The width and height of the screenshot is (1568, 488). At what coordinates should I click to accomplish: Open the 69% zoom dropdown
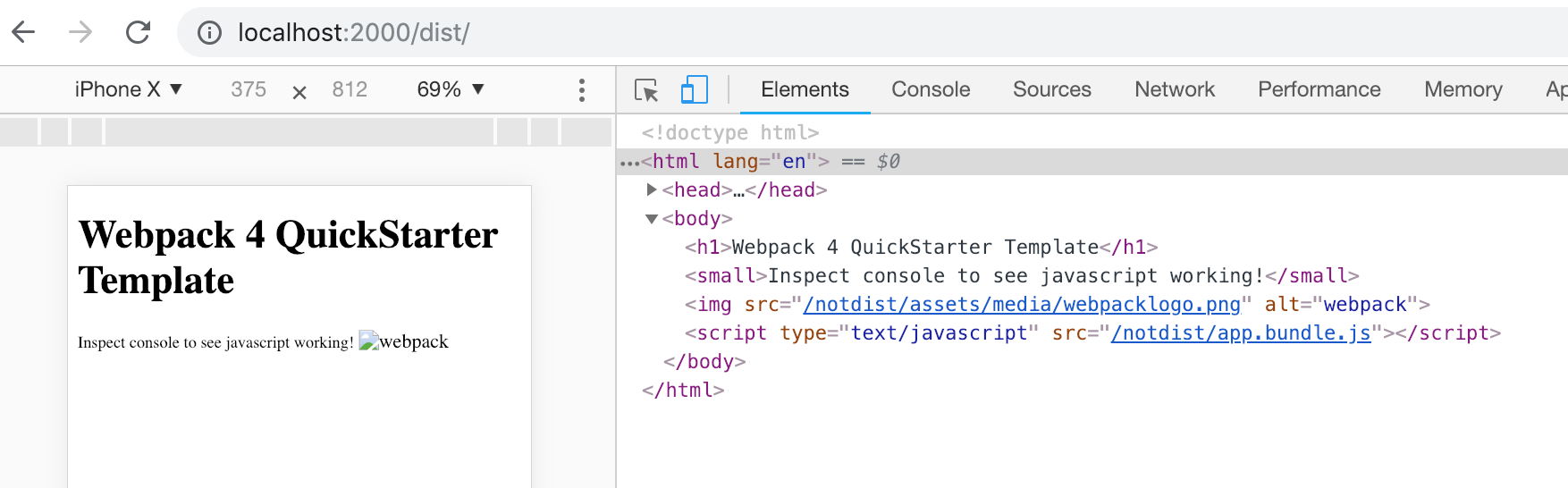[x=451, y=89]
